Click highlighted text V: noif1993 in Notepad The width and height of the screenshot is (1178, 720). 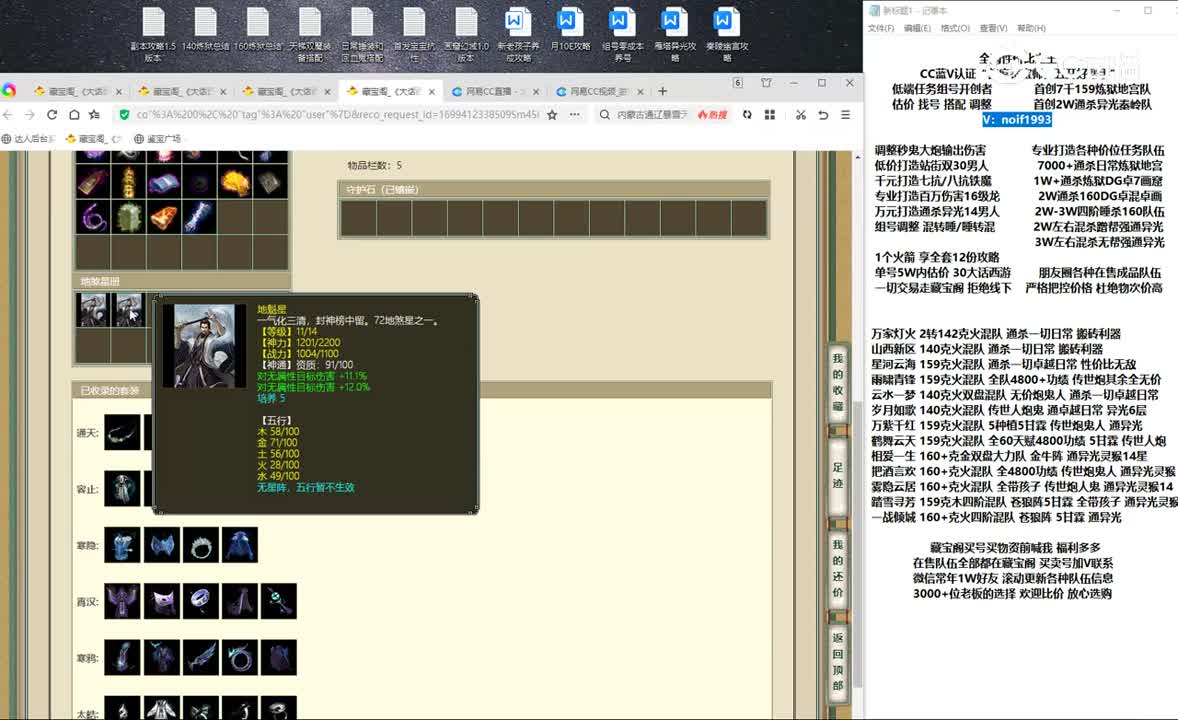1016,119
